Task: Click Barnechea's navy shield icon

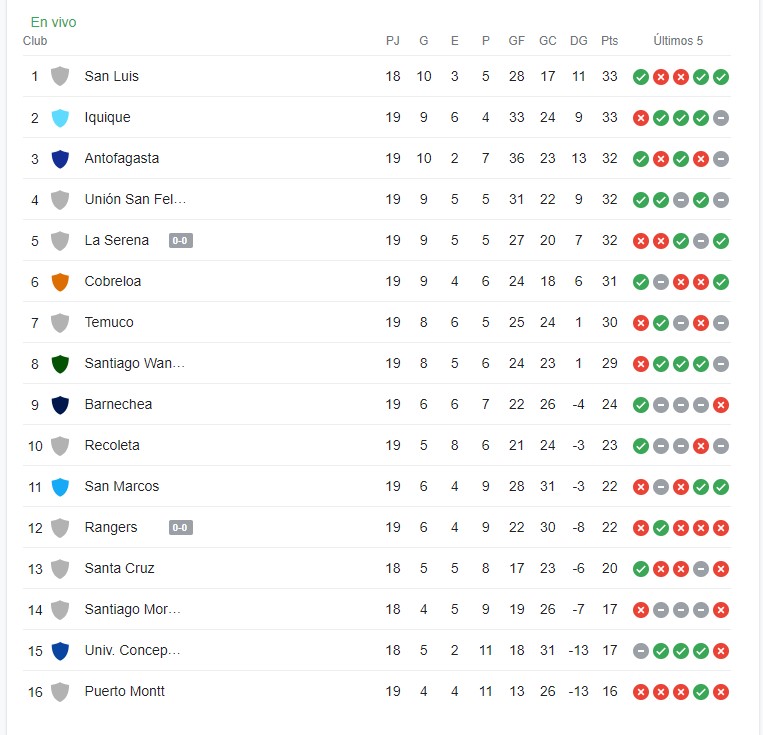Action: coord(60,404)
